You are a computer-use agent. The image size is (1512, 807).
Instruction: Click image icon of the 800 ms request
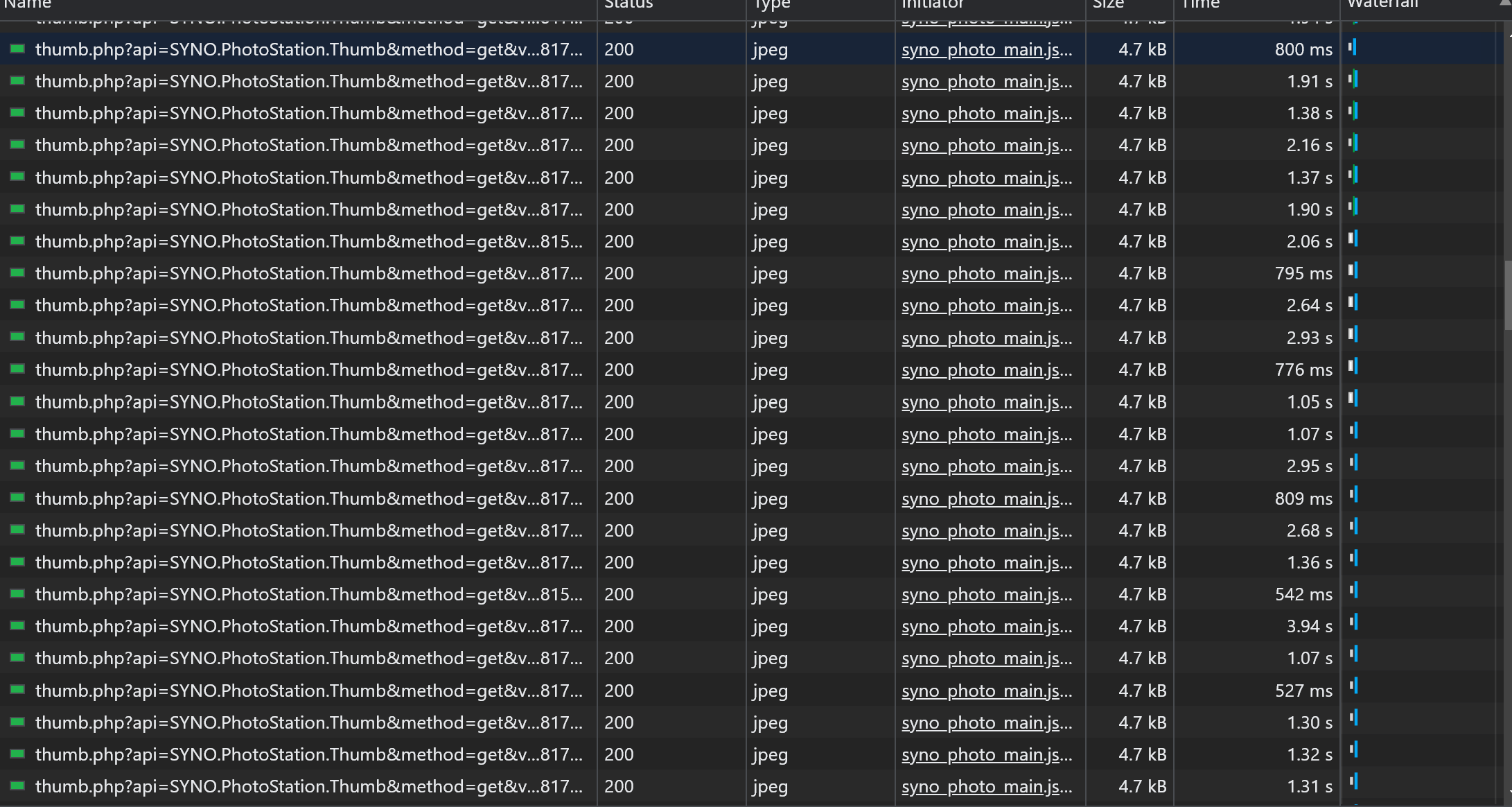[17, 49]
